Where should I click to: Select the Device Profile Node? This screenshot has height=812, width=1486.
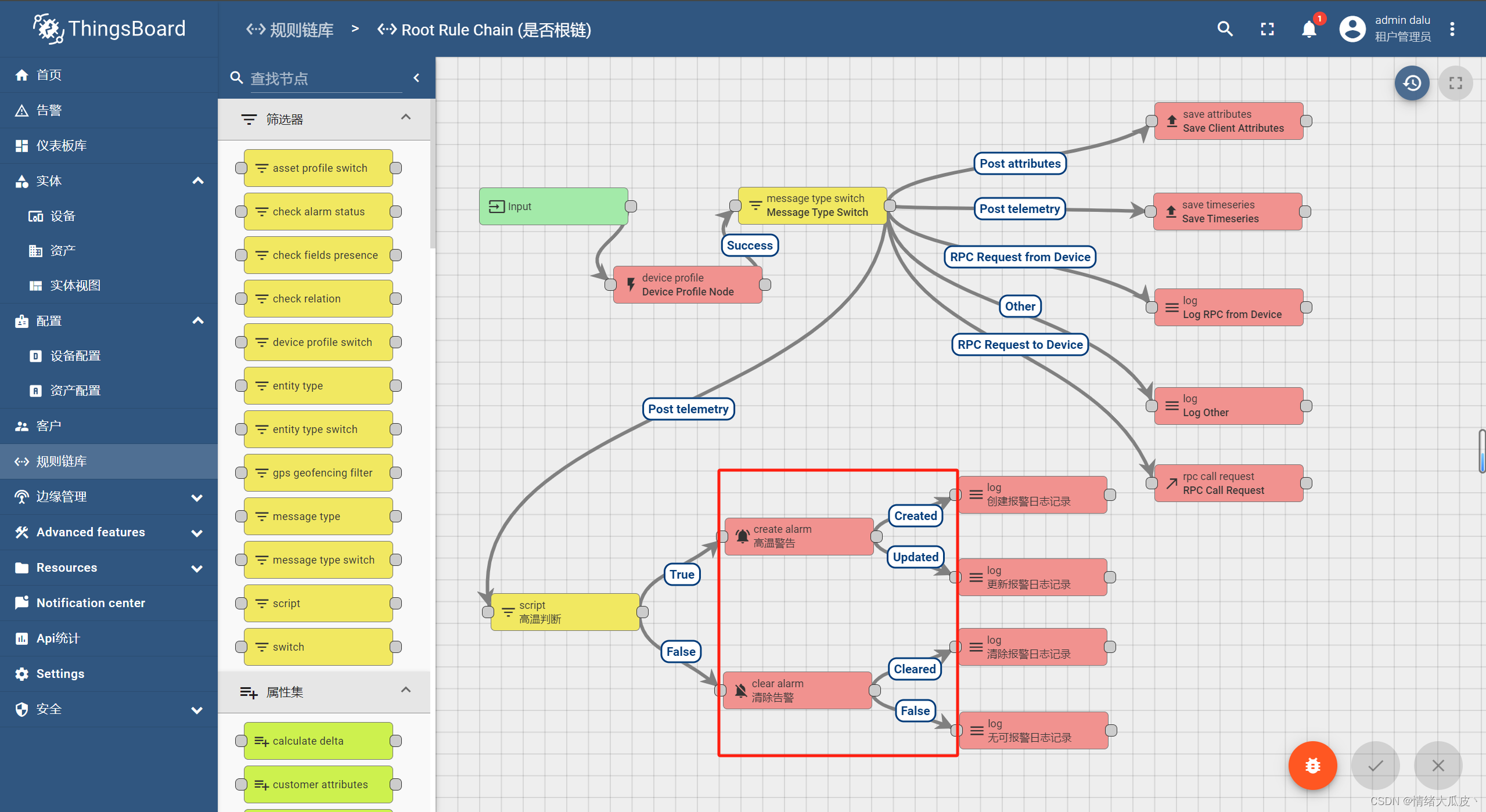pyautogui.click(x=688, y=284)
